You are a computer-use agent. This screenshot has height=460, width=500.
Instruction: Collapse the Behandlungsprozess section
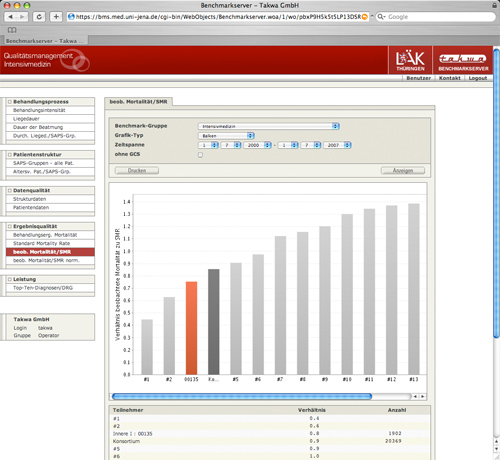10,102
